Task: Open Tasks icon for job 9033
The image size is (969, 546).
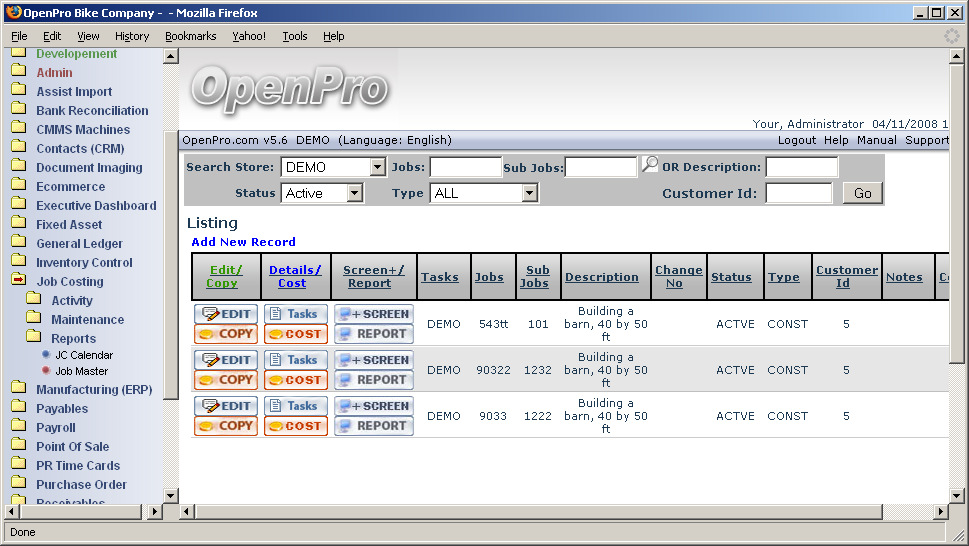Action: point(296,406)
